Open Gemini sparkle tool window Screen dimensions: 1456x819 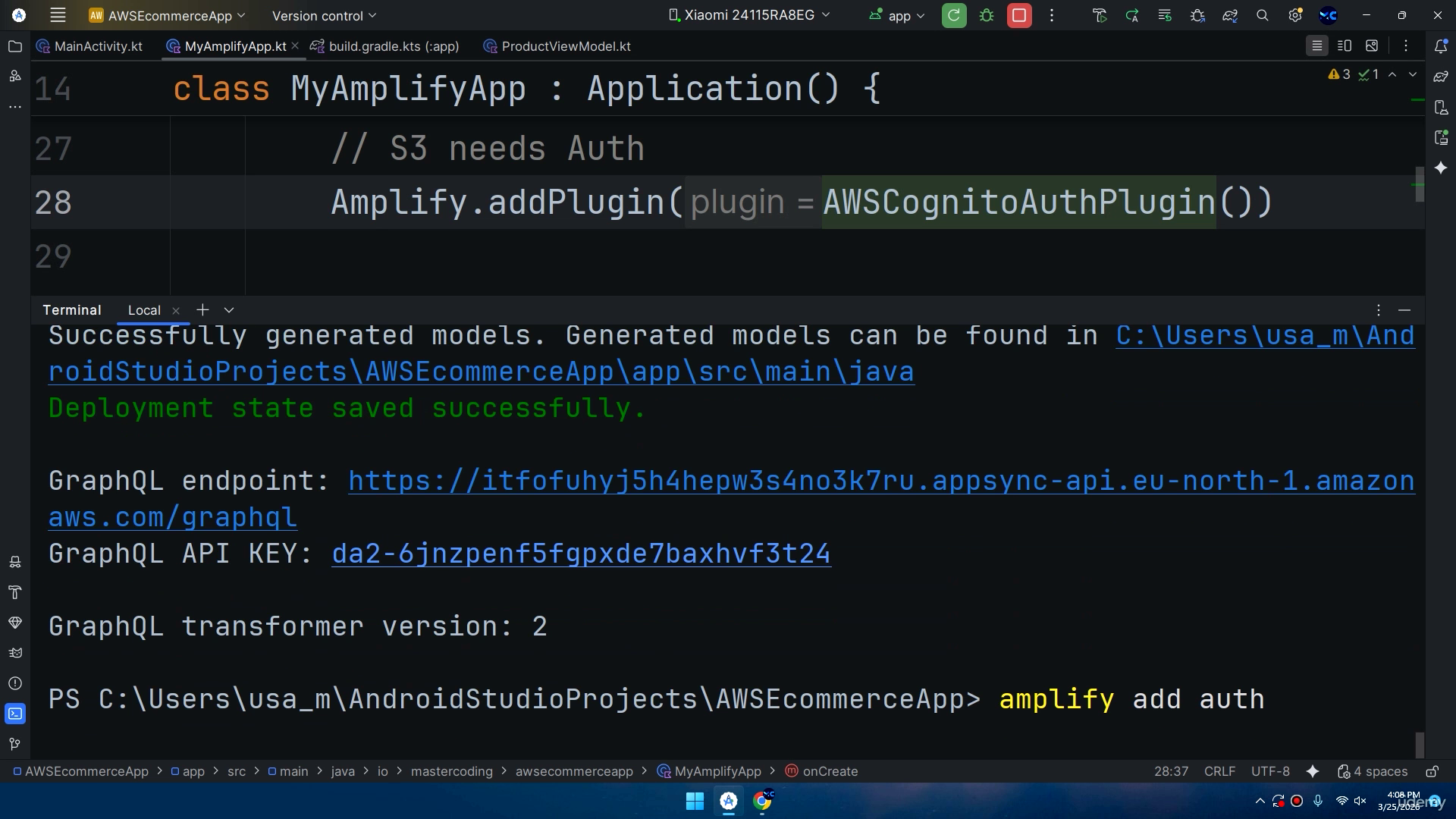[x=1441, y=168]
